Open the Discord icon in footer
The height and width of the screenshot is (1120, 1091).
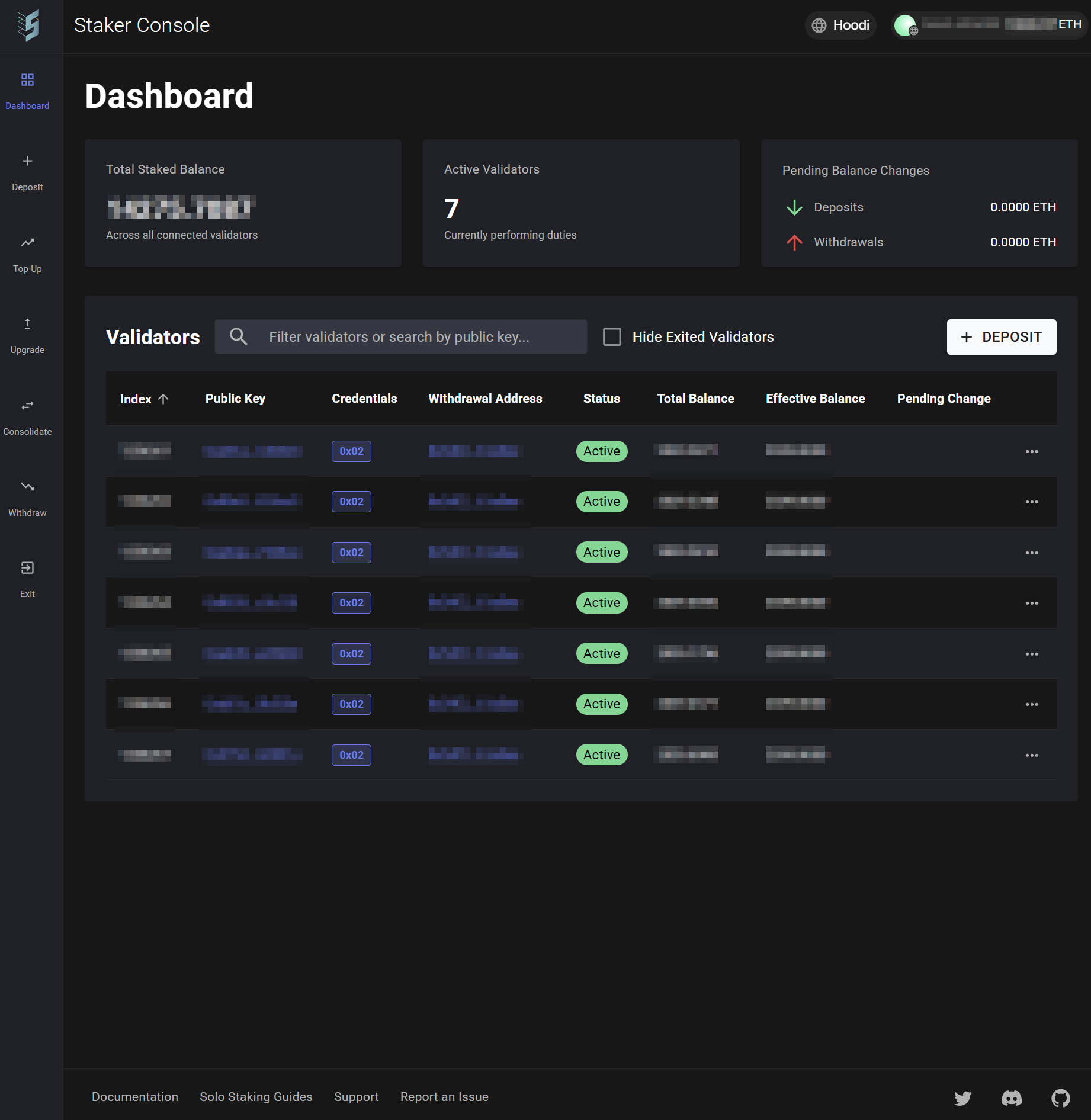(1012, 1097)
